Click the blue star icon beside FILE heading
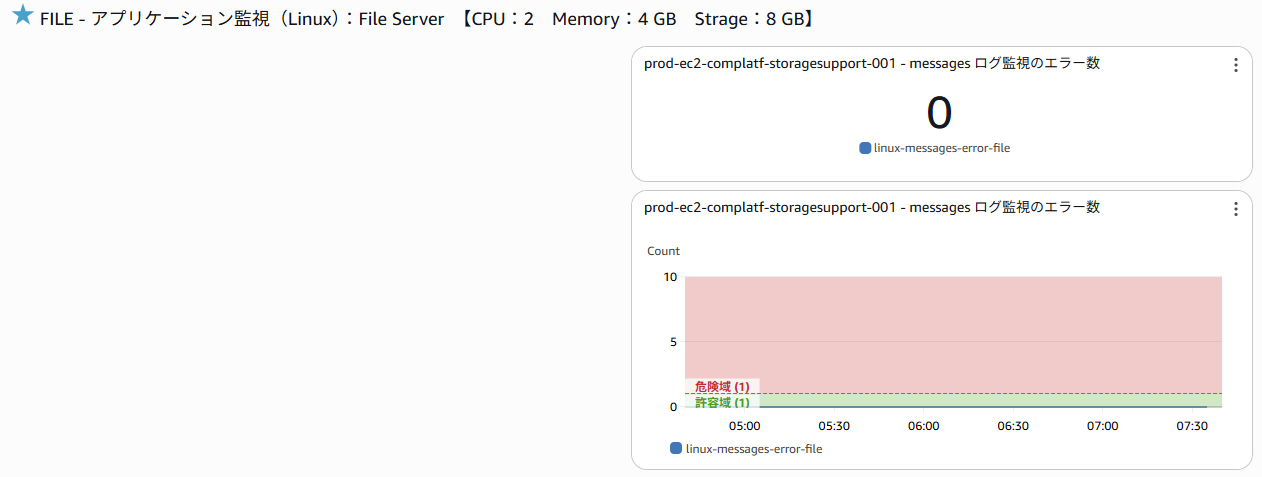Image resolution: width=1262 pixels, height=477 pixels. 22,17
